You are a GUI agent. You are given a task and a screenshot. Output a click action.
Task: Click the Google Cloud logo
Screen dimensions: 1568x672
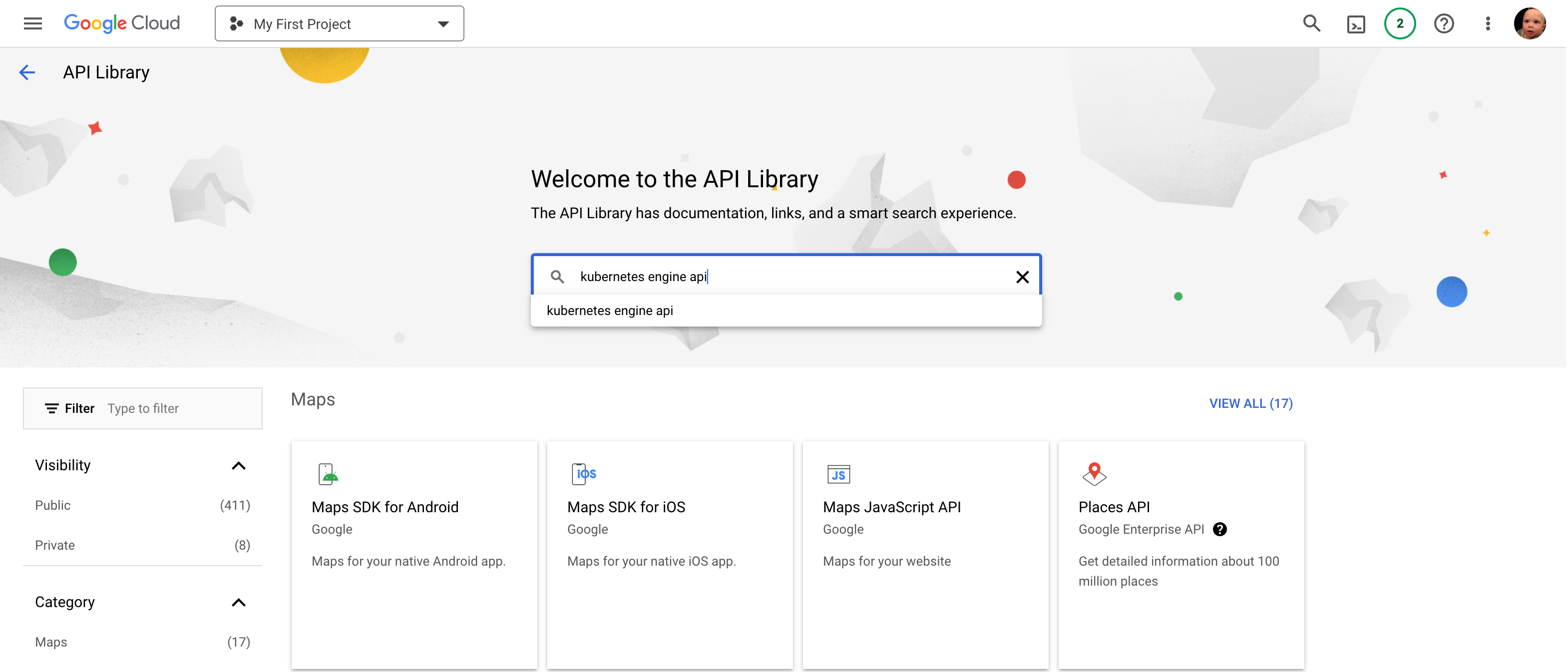tap(122, 23)
